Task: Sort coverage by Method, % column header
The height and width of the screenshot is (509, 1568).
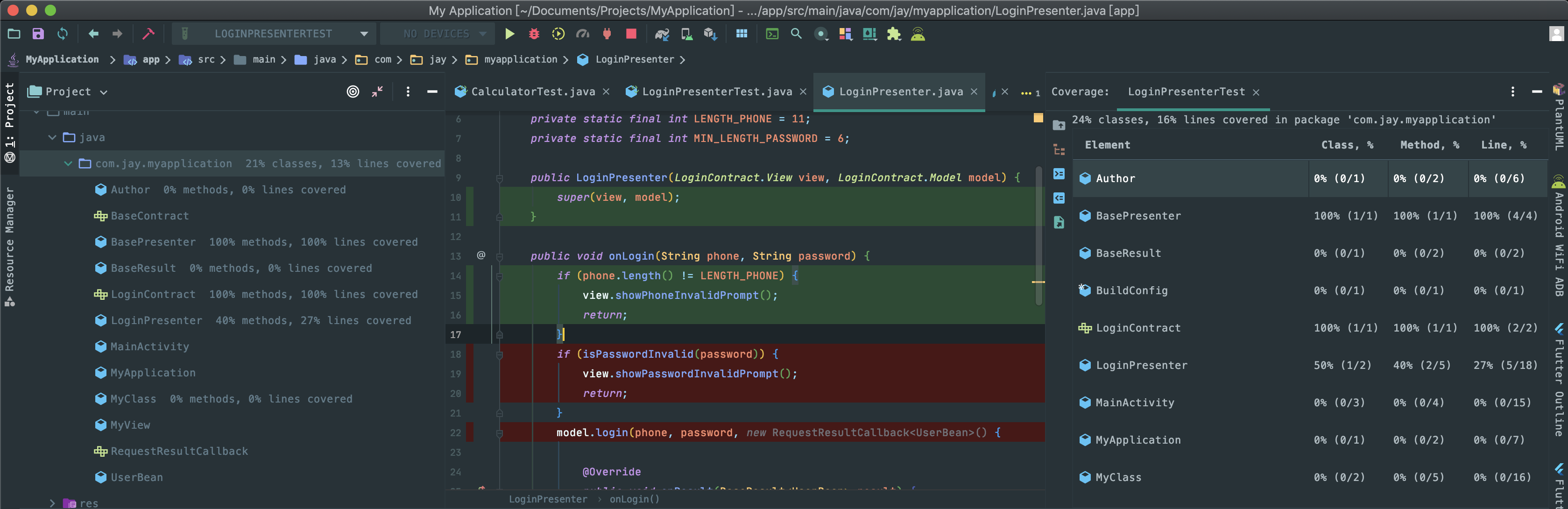Action: coord(1428,145)
